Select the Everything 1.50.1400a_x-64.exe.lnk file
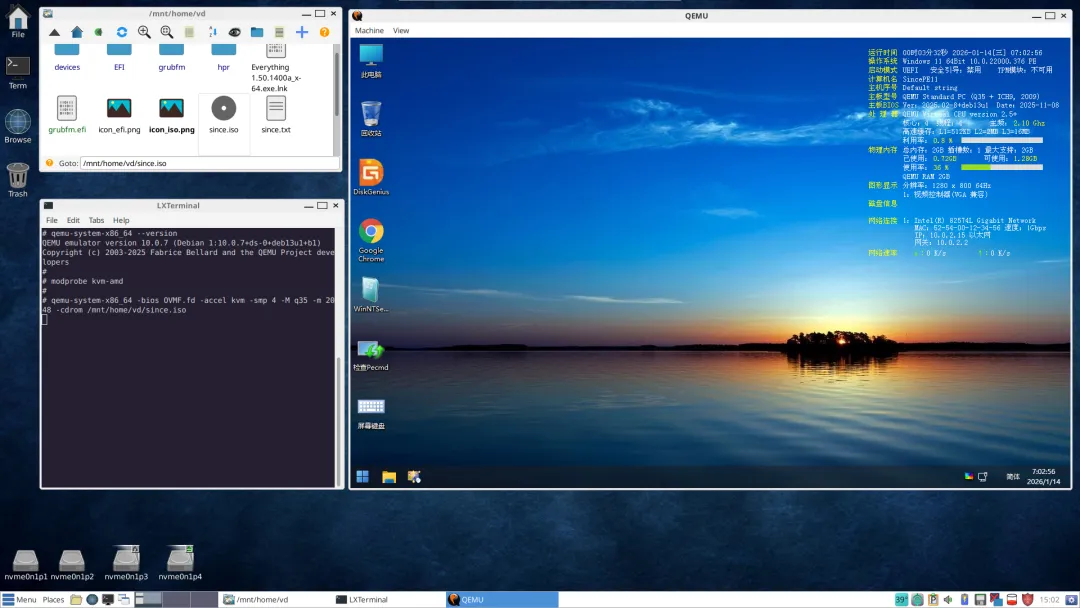 276,69
